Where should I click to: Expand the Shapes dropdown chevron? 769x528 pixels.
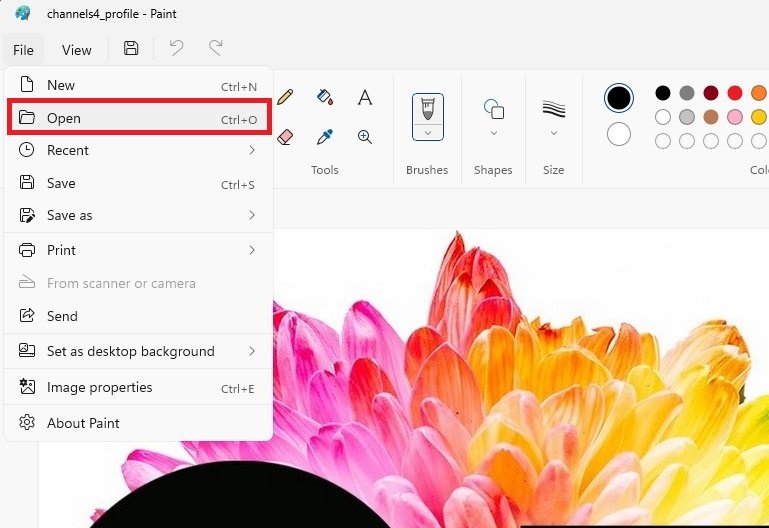(493, 132)
